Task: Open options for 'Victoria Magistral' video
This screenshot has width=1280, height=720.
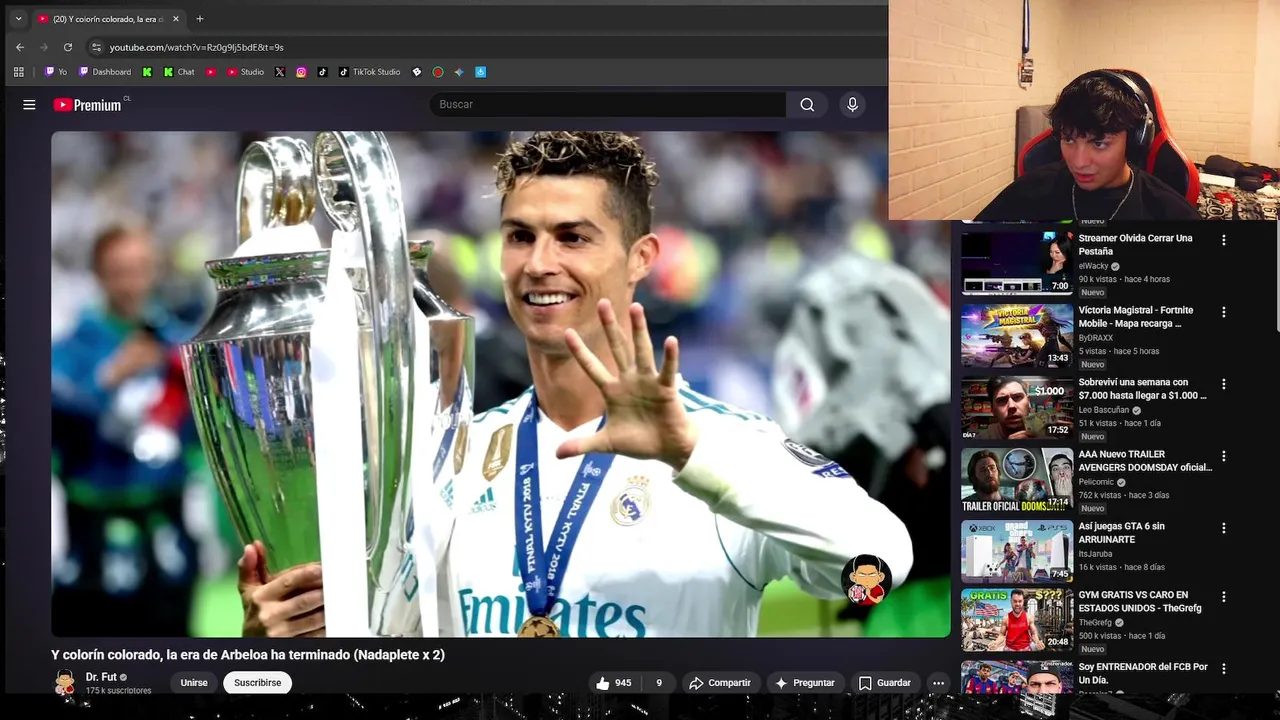Action: point(1223,312)
